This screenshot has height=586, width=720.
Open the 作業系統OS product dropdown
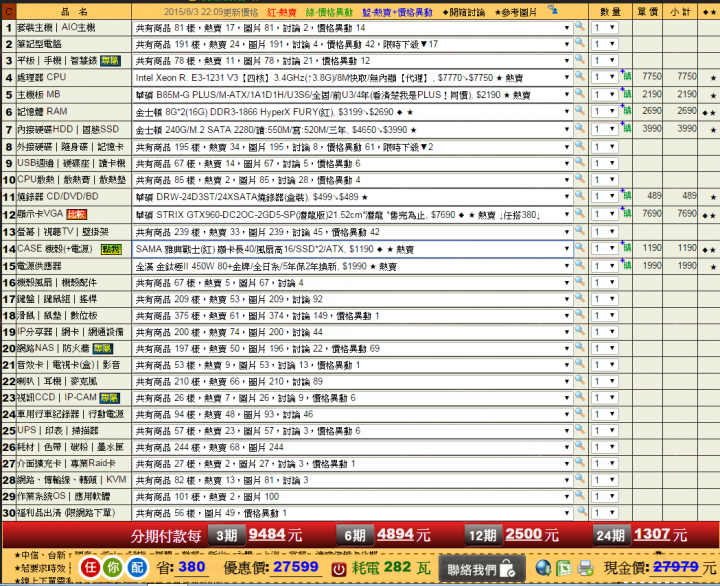click(352, 496)
